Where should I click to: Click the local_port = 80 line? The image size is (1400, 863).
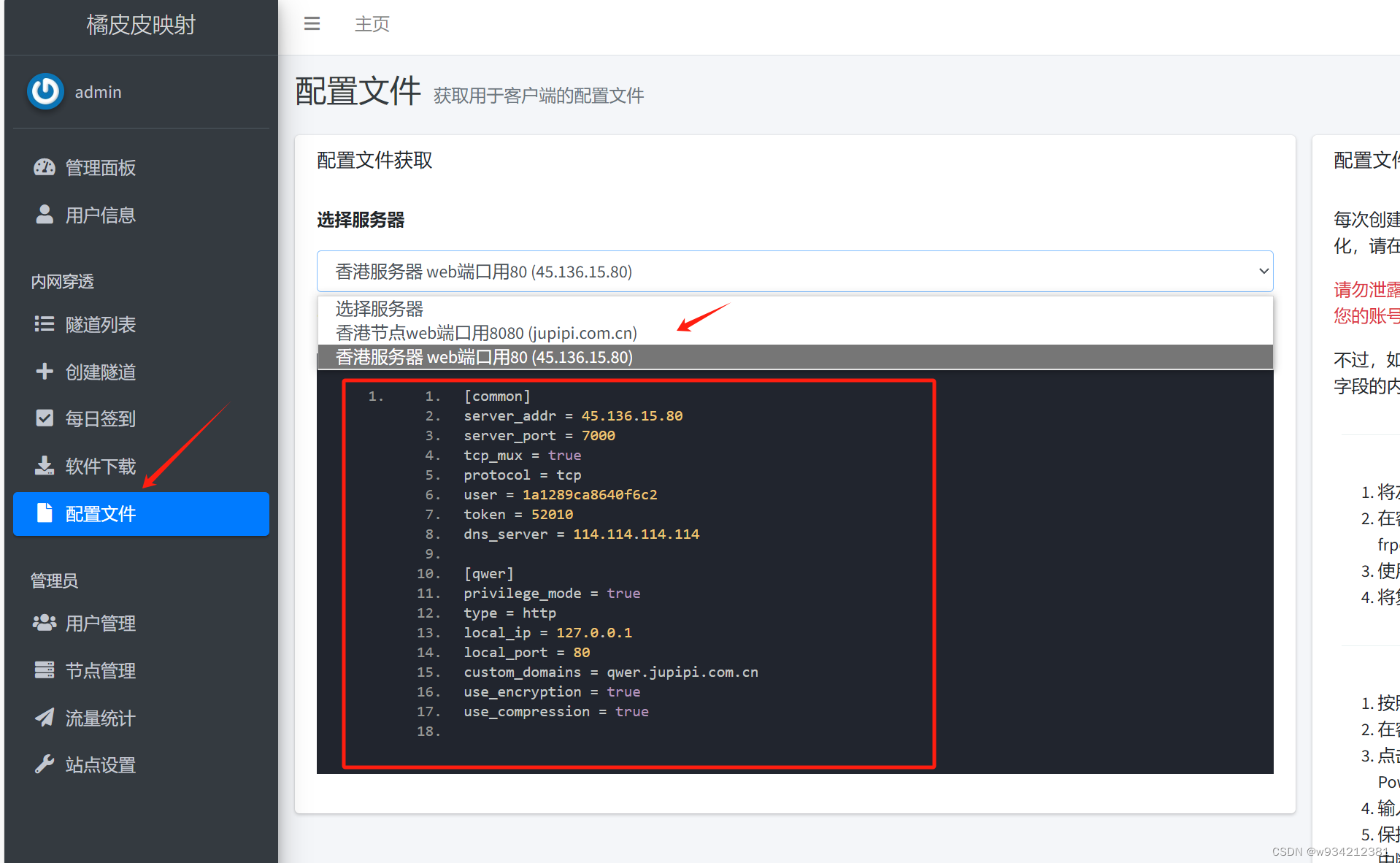point(527,652)
